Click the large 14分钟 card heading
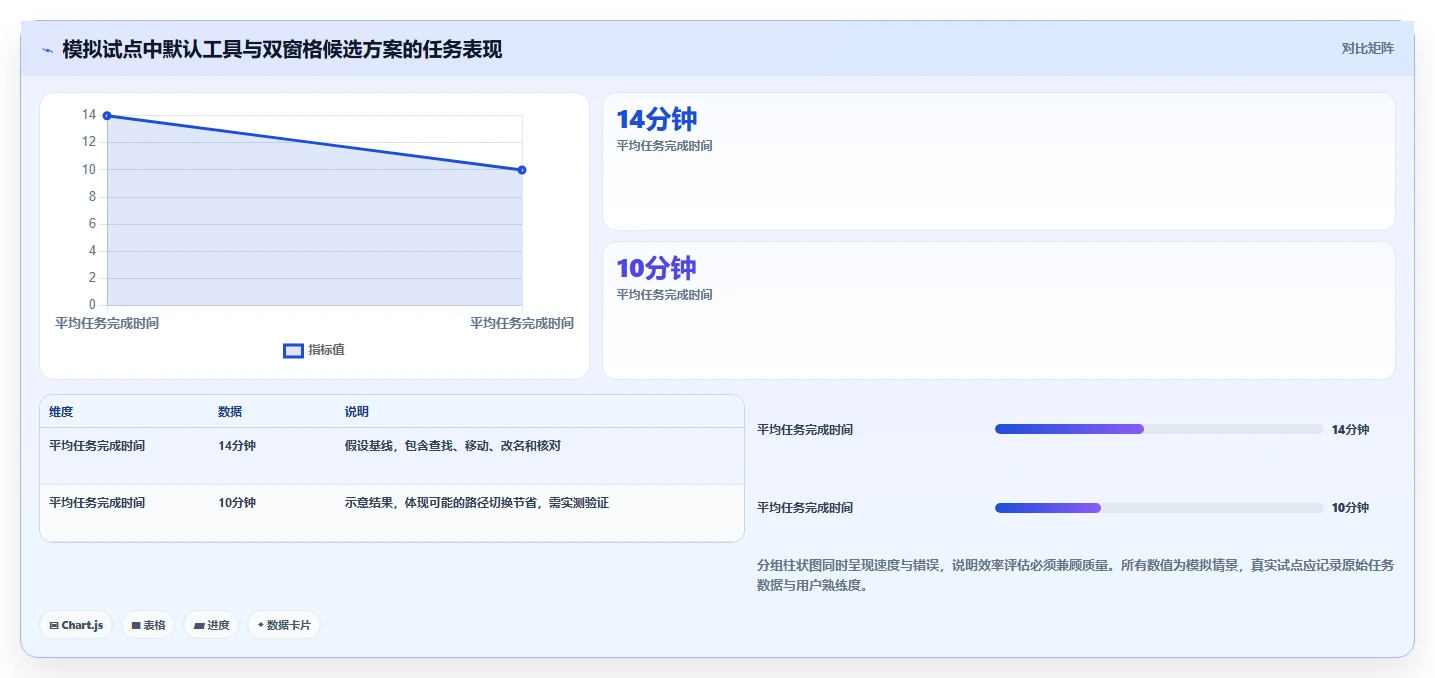Viewport: 1435px width, 678px height. pos(657,120)
